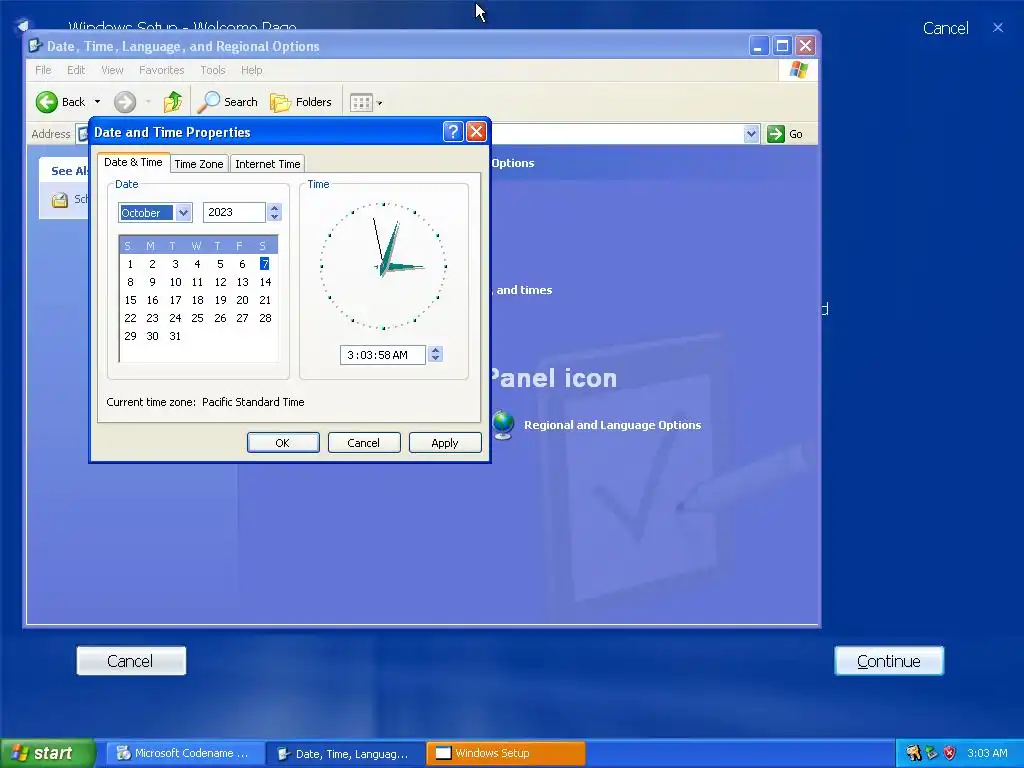Switch to Date, Time, Language taskbar item
Image resolution: width=1024 pixels, height=768 pixels.
345,753
